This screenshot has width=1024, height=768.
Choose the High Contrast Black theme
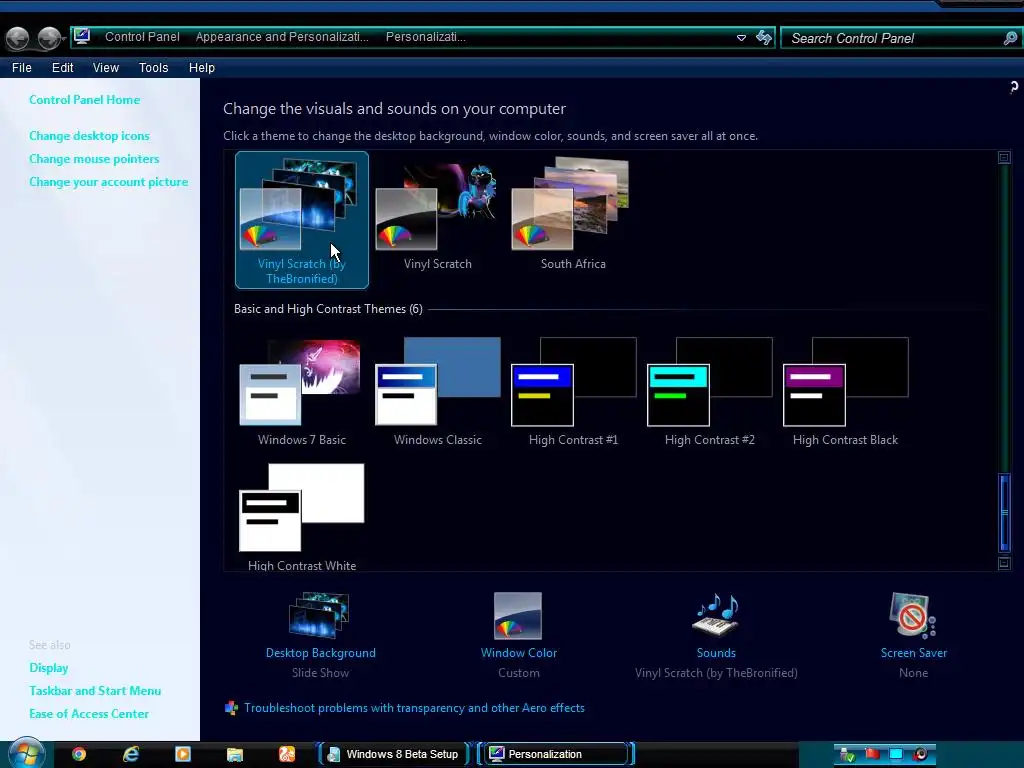point(846,392)
